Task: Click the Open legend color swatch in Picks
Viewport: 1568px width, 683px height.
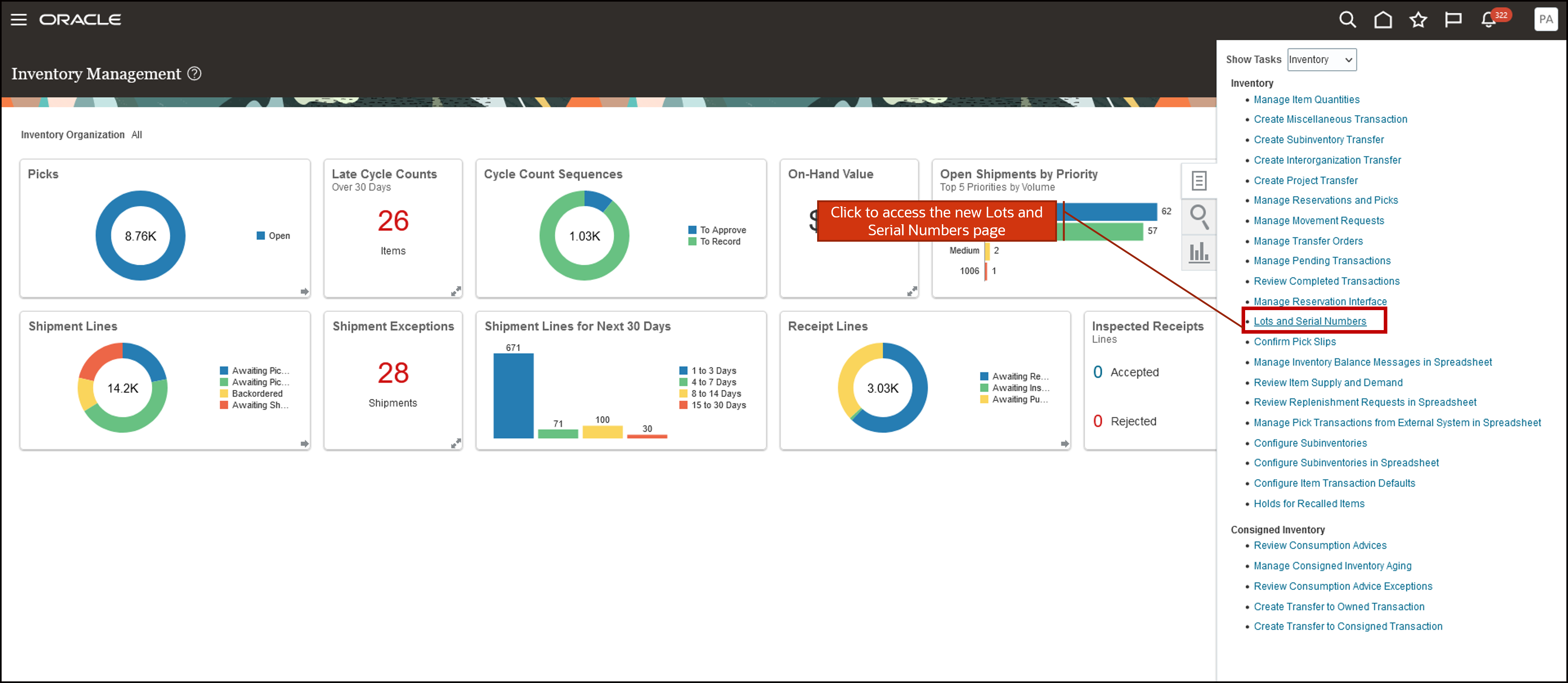Action: coord(261,236)
